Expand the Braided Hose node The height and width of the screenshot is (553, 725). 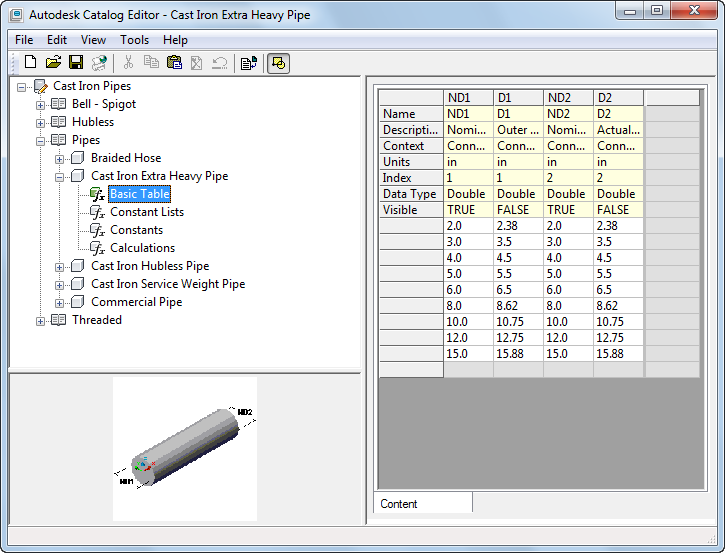point(59,159)
